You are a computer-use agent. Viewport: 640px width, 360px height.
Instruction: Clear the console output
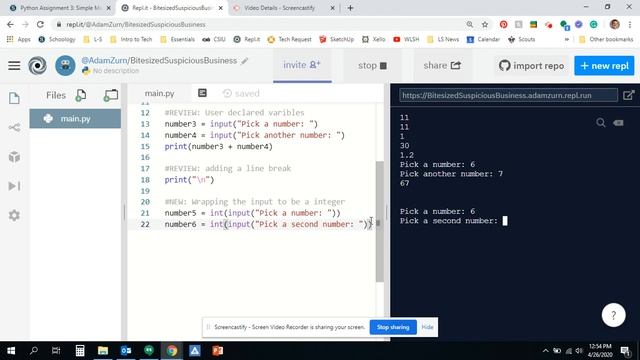pyautogui.click(x=618, y=122)
